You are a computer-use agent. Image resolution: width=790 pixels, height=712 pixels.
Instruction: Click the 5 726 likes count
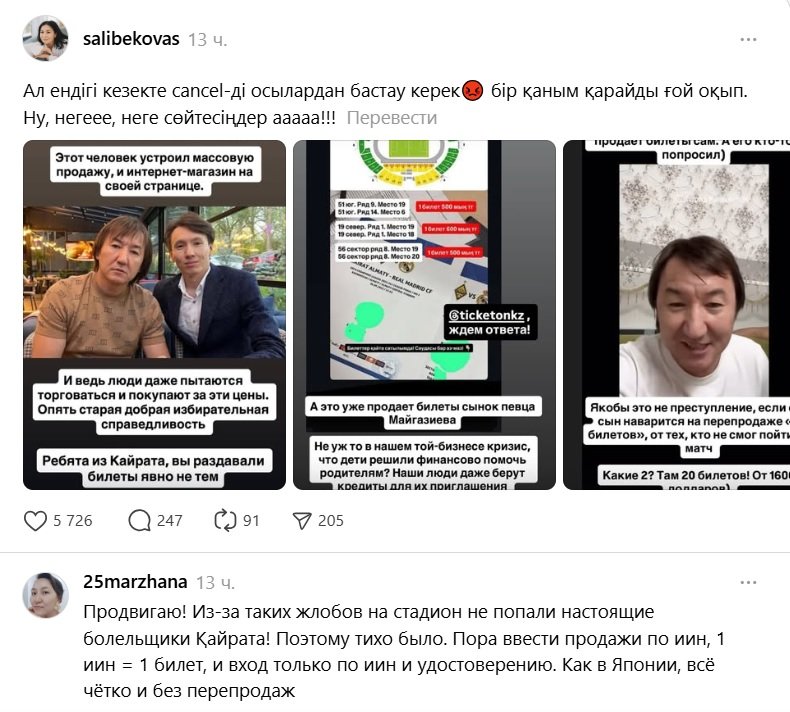pos(73,521)
